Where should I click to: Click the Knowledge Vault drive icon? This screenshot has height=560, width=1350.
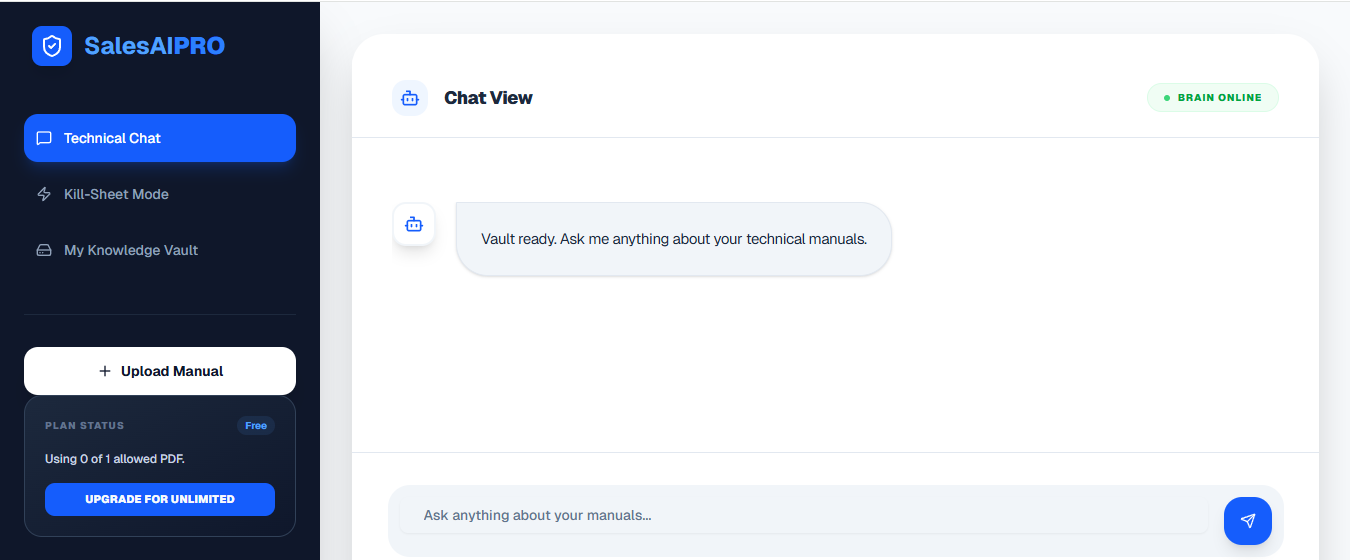pos(44,250)
